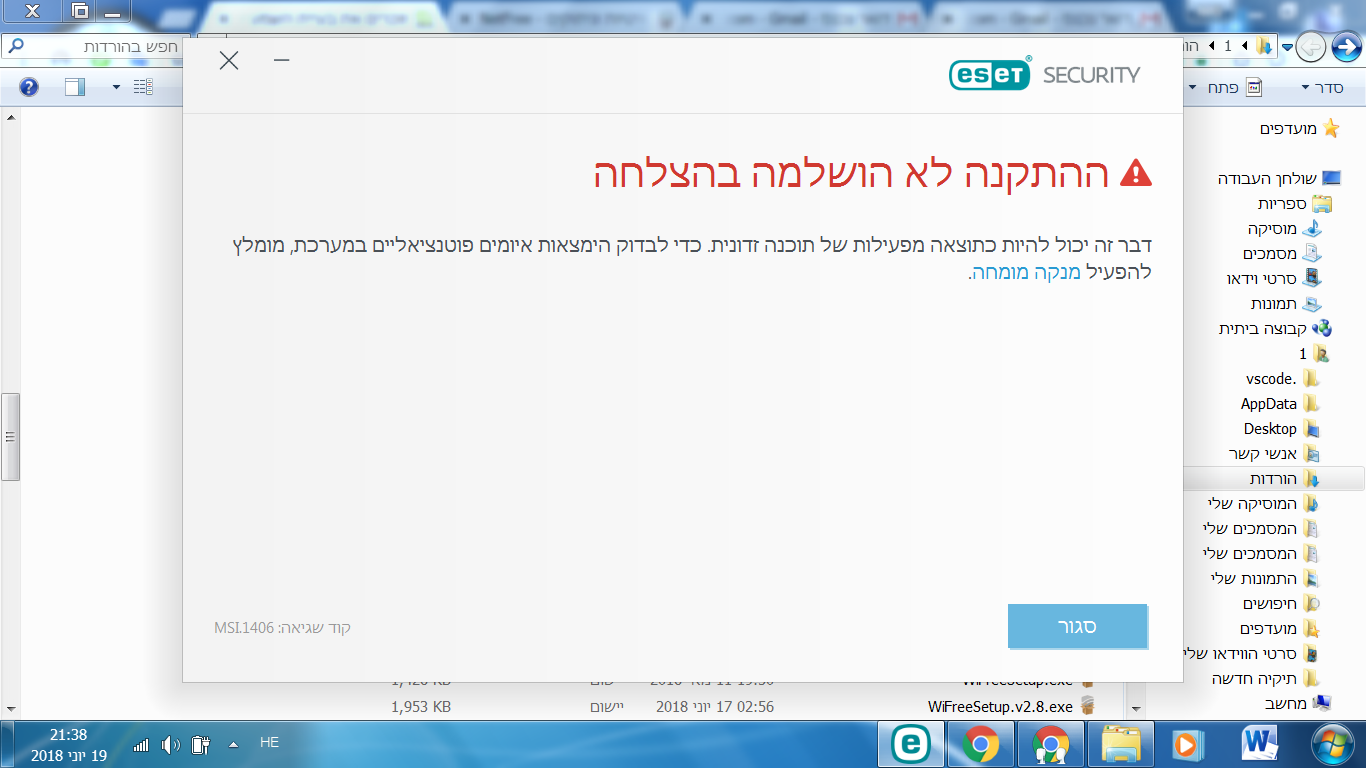
Task: Open the תיקיה חדשה folder
Action: point(1266,679)
